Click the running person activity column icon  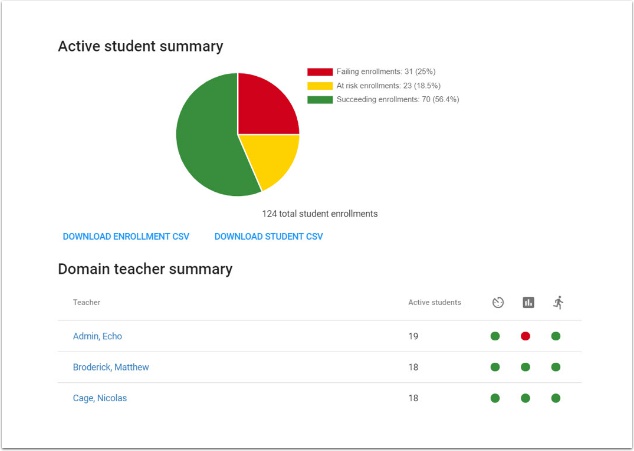pos(558,302)
